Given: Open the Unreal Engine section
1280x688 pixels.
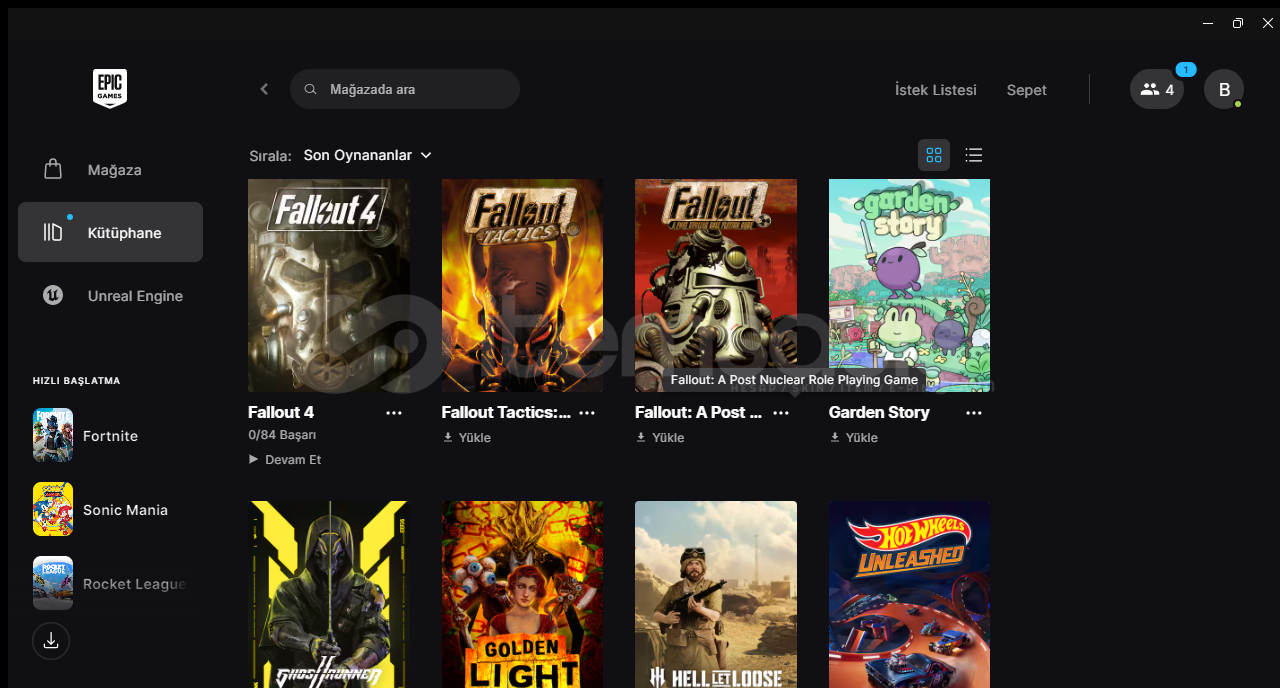Looking at the screenshot, I should [110, 296].
